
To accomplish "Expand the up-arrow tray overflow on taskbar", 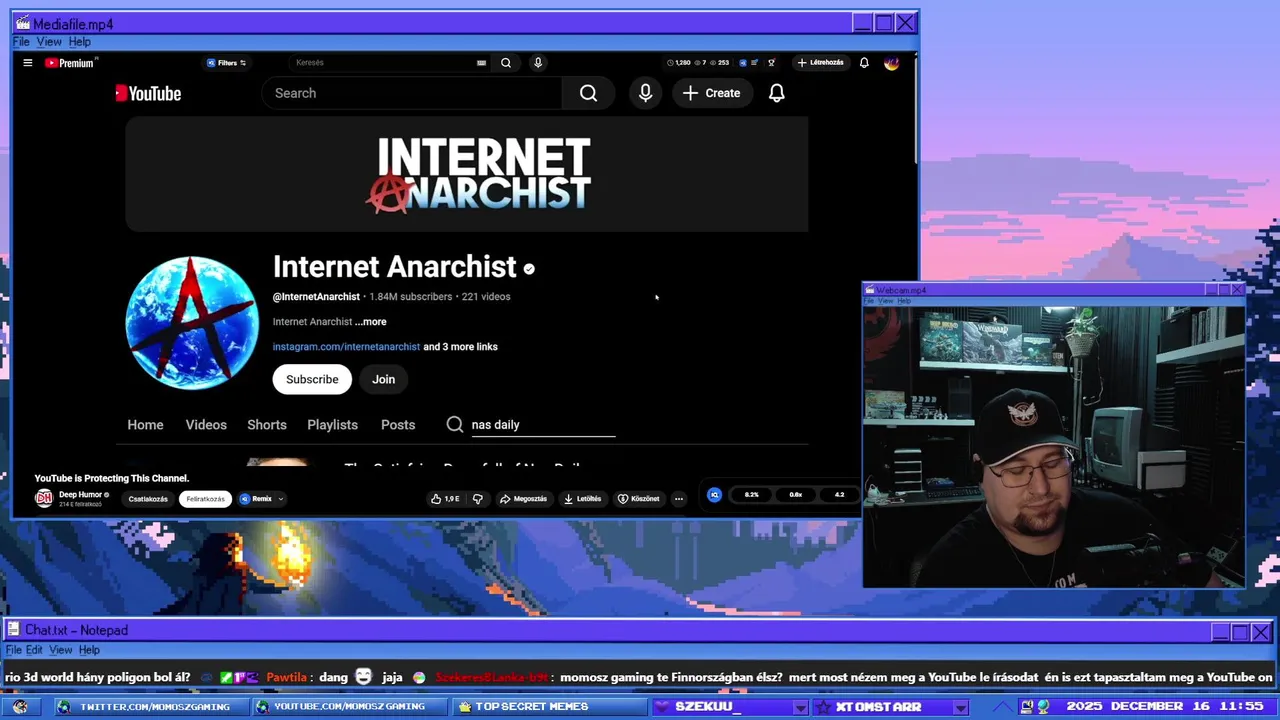I will 1004,707.
